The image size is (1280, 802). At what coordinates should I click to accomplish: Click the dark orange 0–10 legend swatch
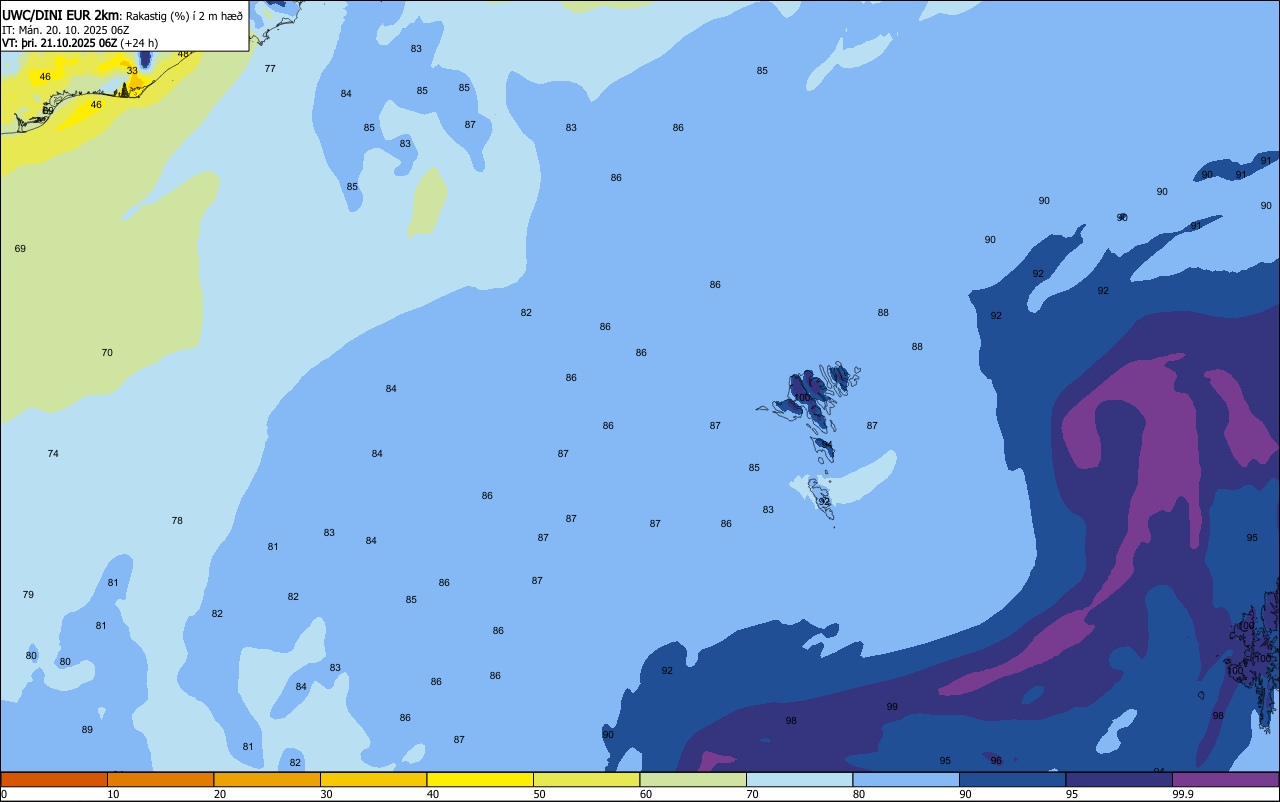(x=54, y=779)
